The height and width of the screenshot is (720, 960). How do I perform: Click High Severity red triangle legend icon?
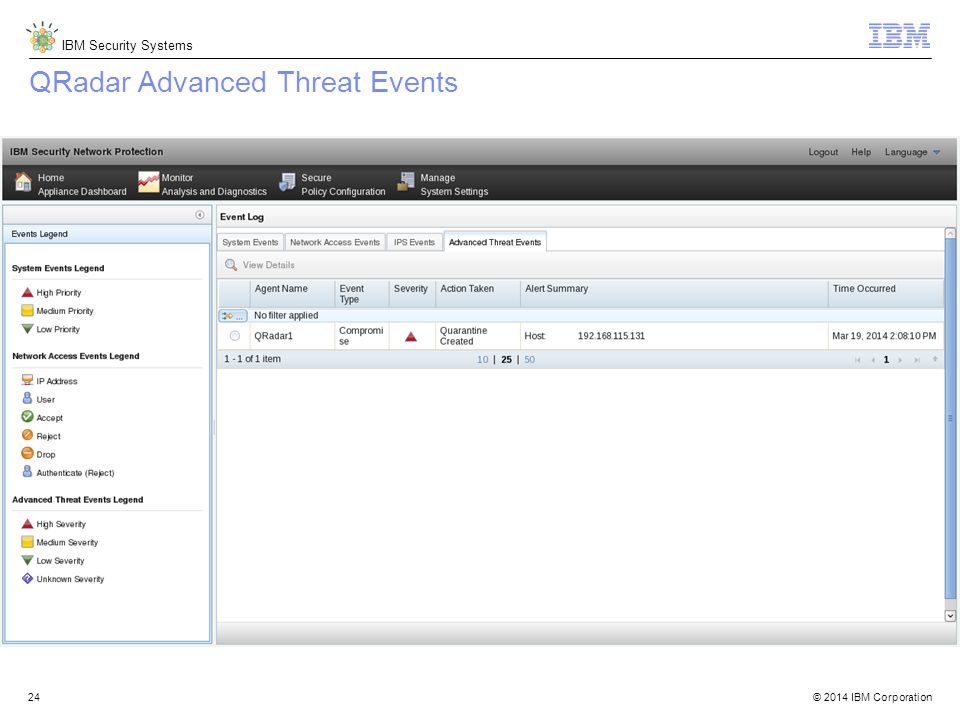coord(28,524)
